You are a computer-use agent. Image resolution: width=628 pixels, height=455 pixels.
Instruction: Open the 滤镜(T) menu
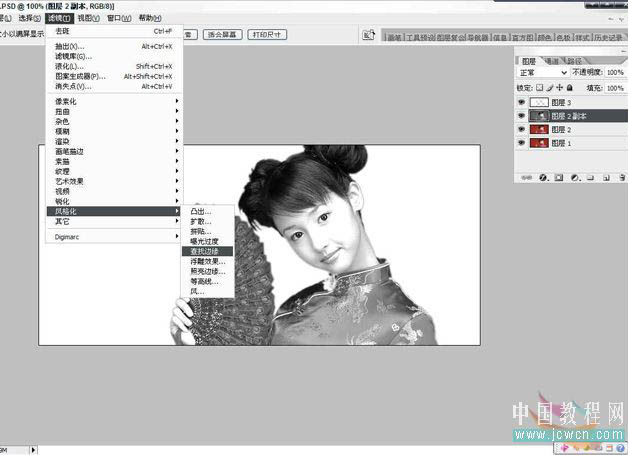[x=59, y=18]
